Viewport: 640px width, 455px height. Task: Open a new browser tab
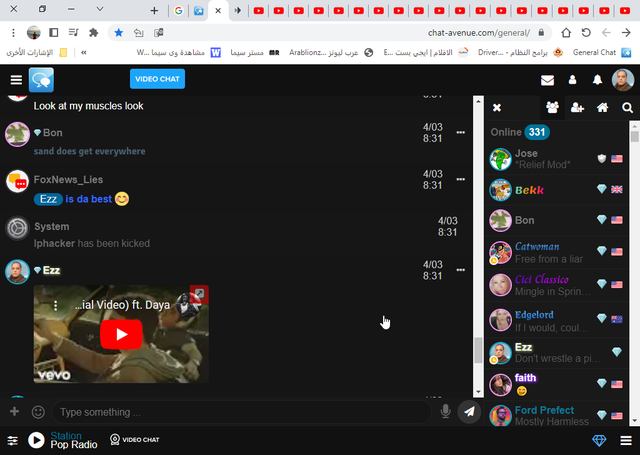154,11
